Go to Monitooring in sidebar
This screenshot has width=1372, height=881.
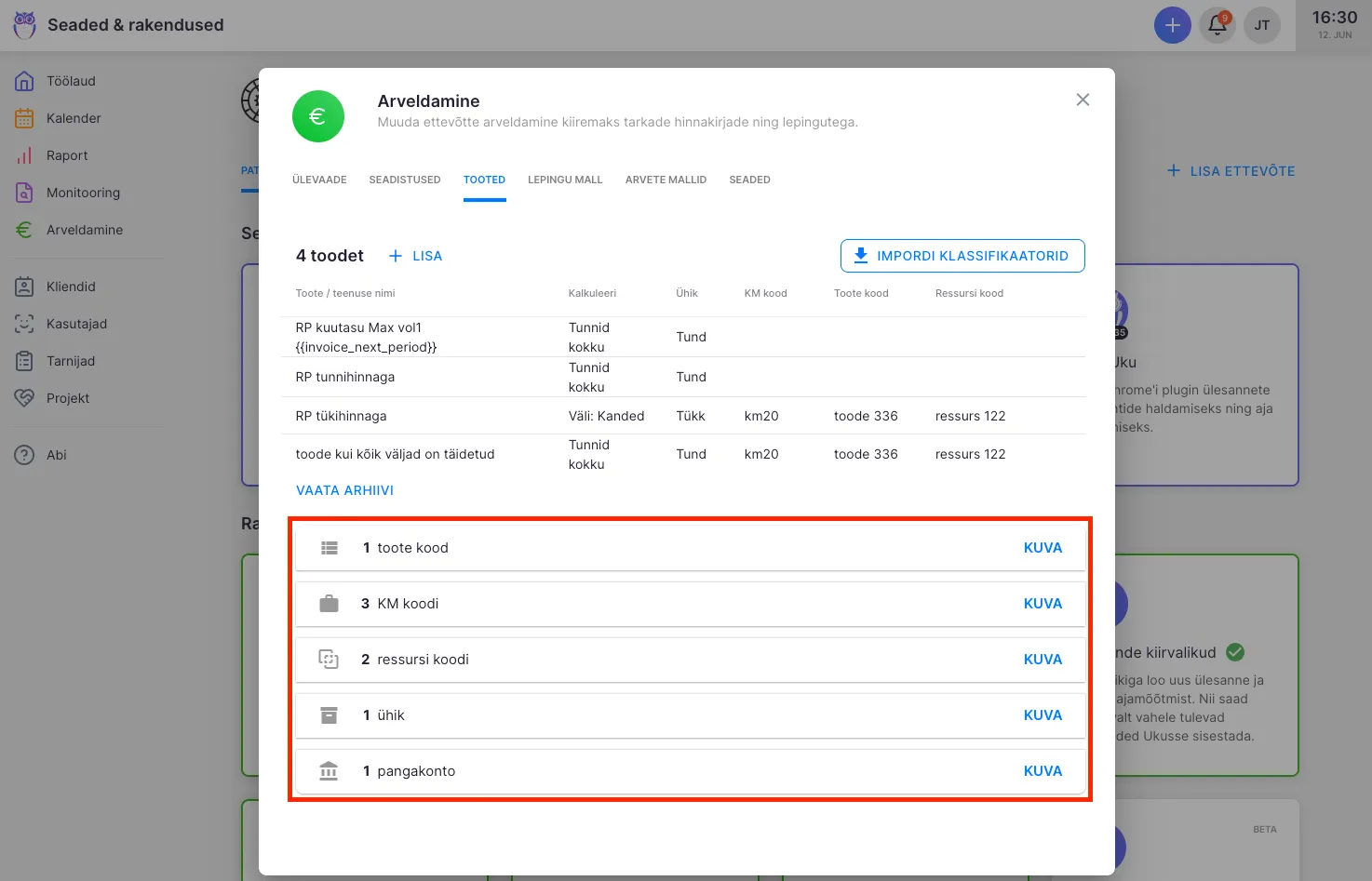tap(83, 193)
